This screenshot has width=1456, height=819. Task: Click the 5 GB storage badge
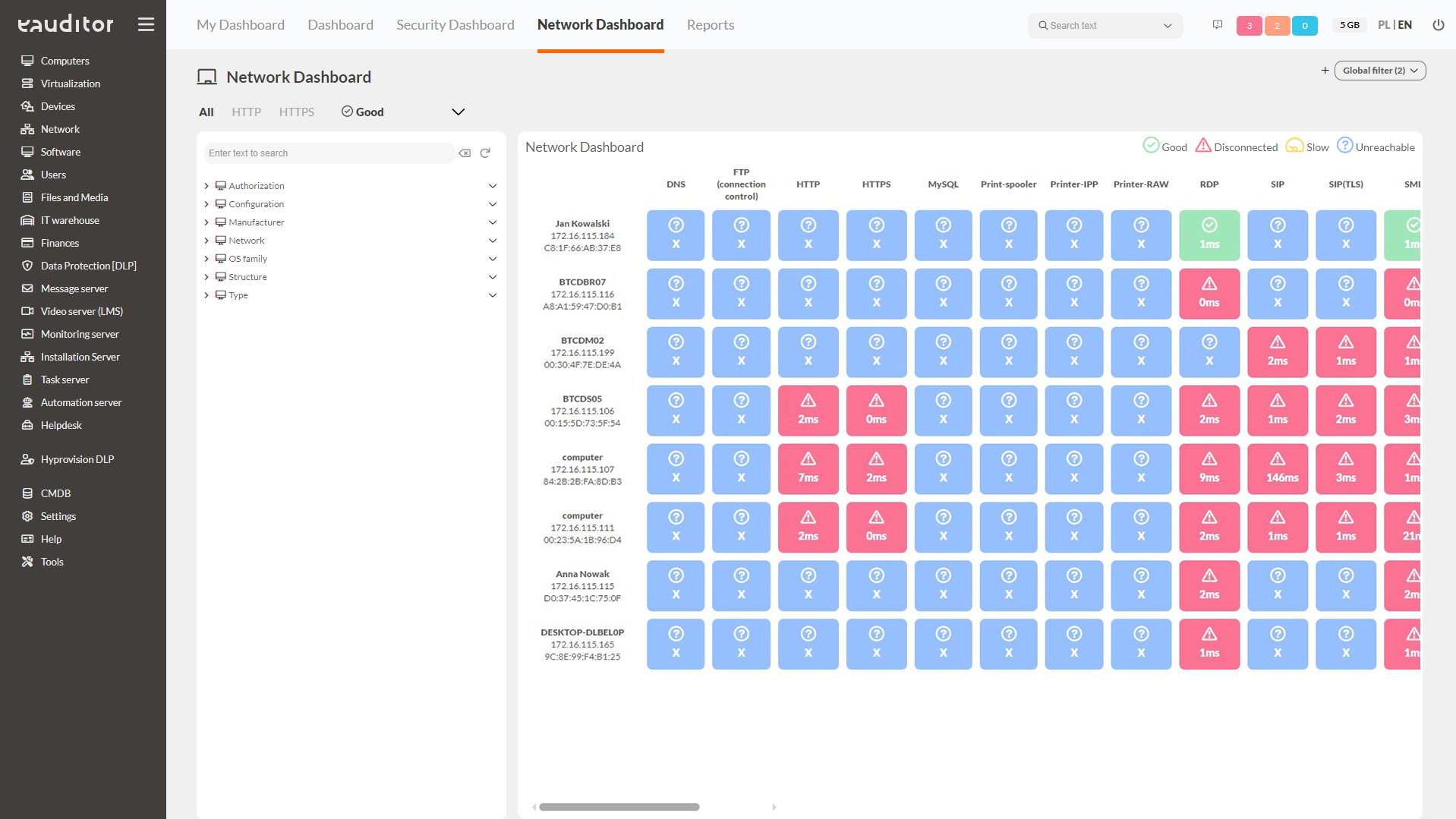1349,25
